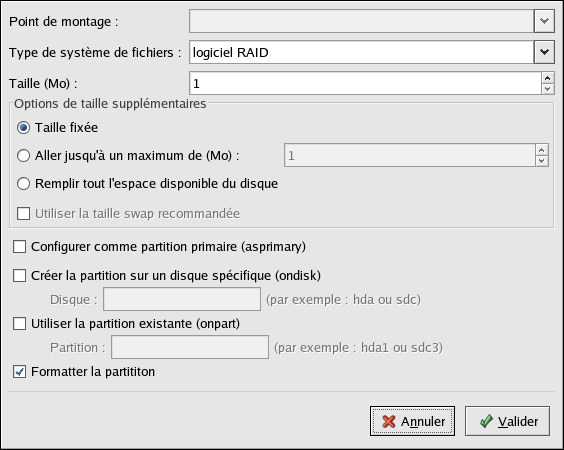Image resolution: width=564 pixels, height=450 pixels.
Task: Decrease Taille (Mo) with the down arrow
Action: pos(547,88)
